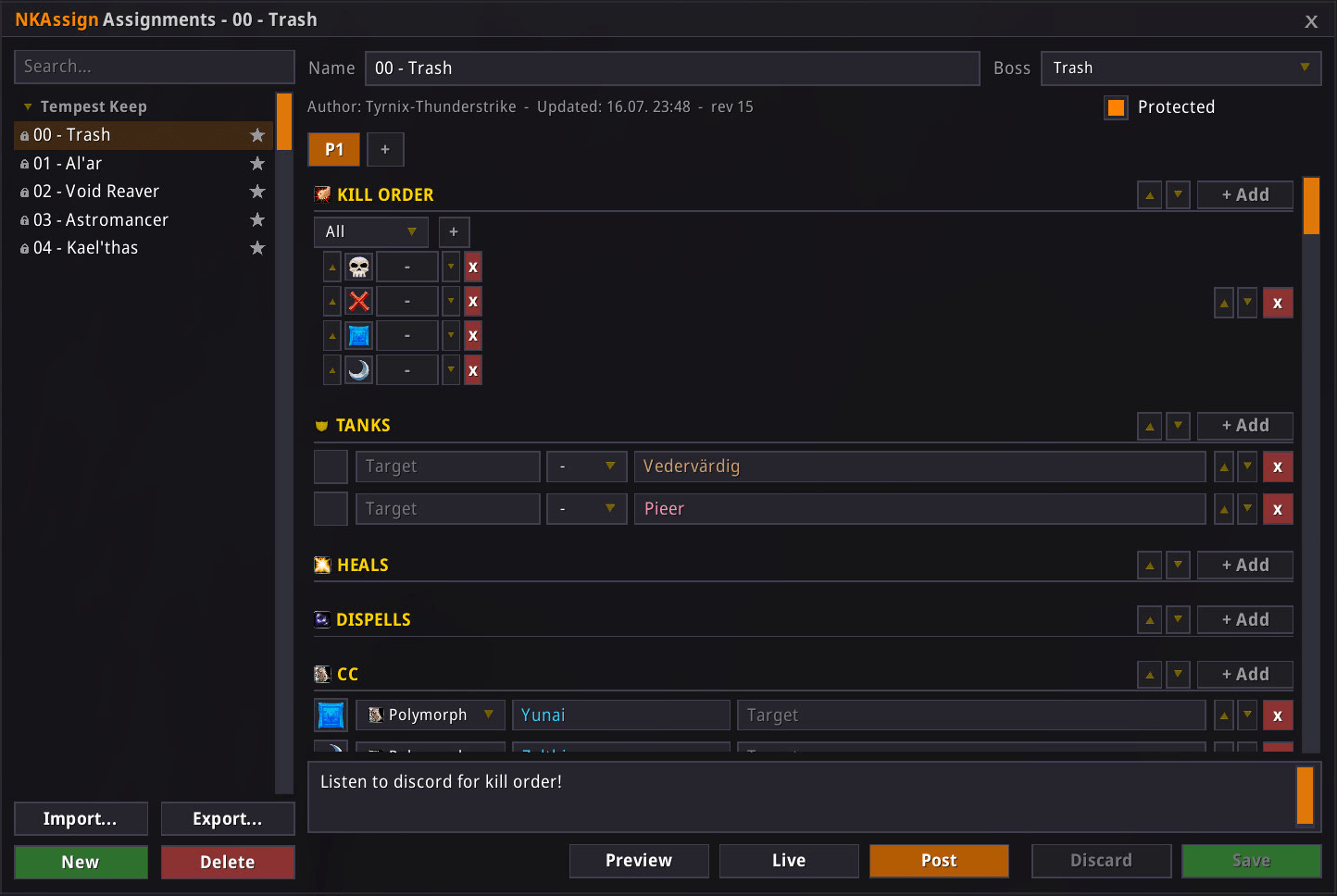Click the assignment list scrollbar thumb
This screenshot has height=896, width=1337.
[x=284, y=121]
